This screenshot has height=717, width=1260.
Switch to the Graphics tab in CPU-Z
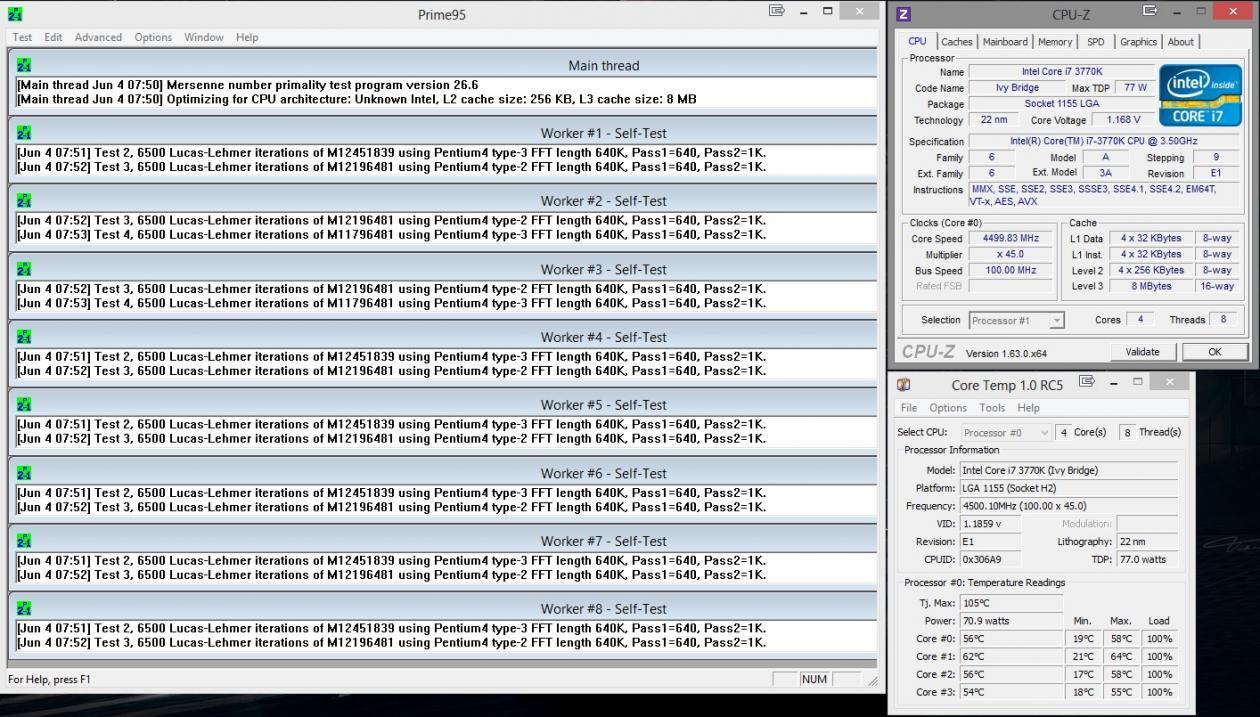click(1138, 42)
